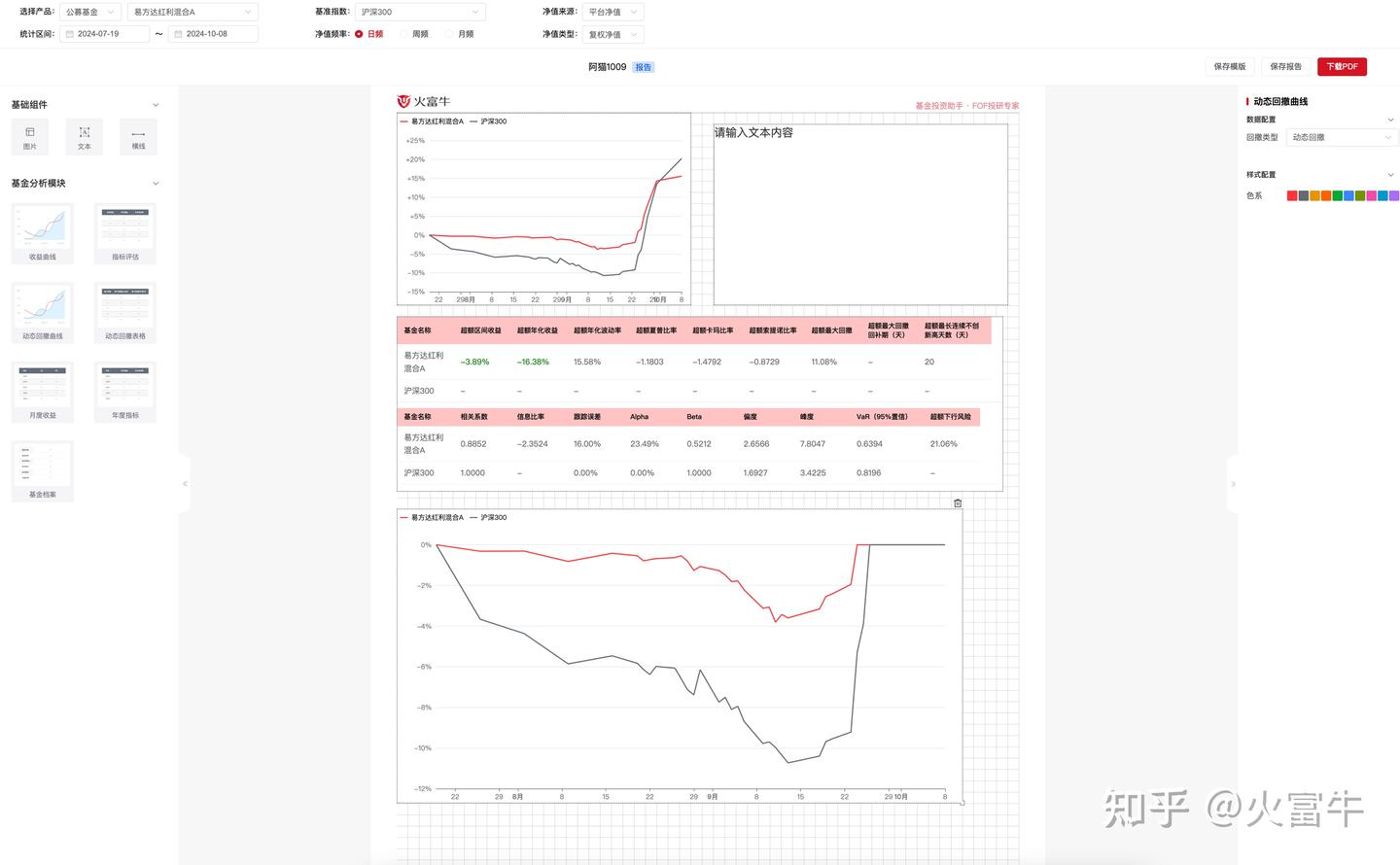
Task: Collapse the 数据配置 section
Action: pos(1390,120)
